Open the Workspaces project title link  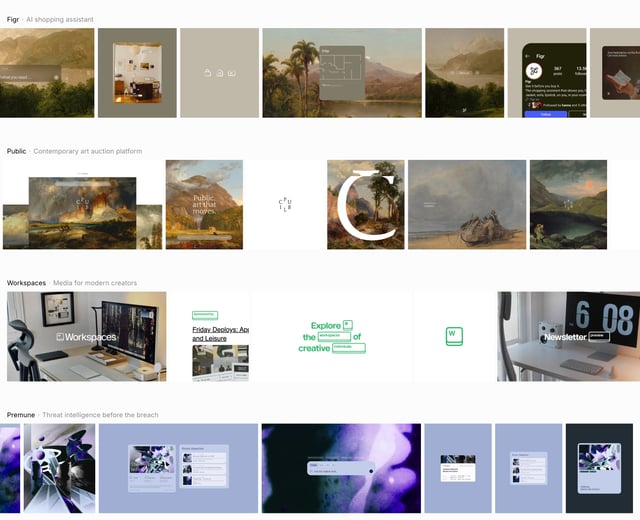[26, 283]
